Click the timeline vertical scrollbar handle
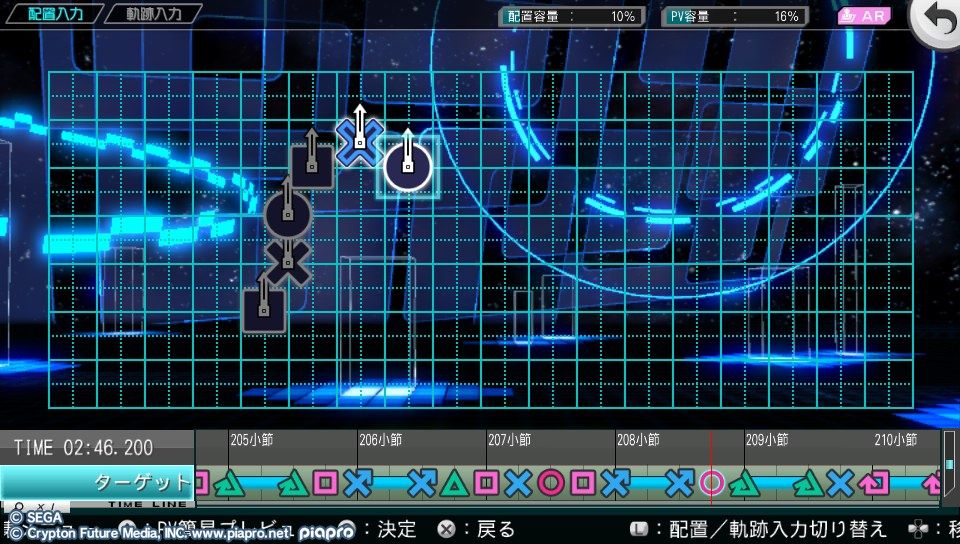960x544 pixels. point(950,464)
